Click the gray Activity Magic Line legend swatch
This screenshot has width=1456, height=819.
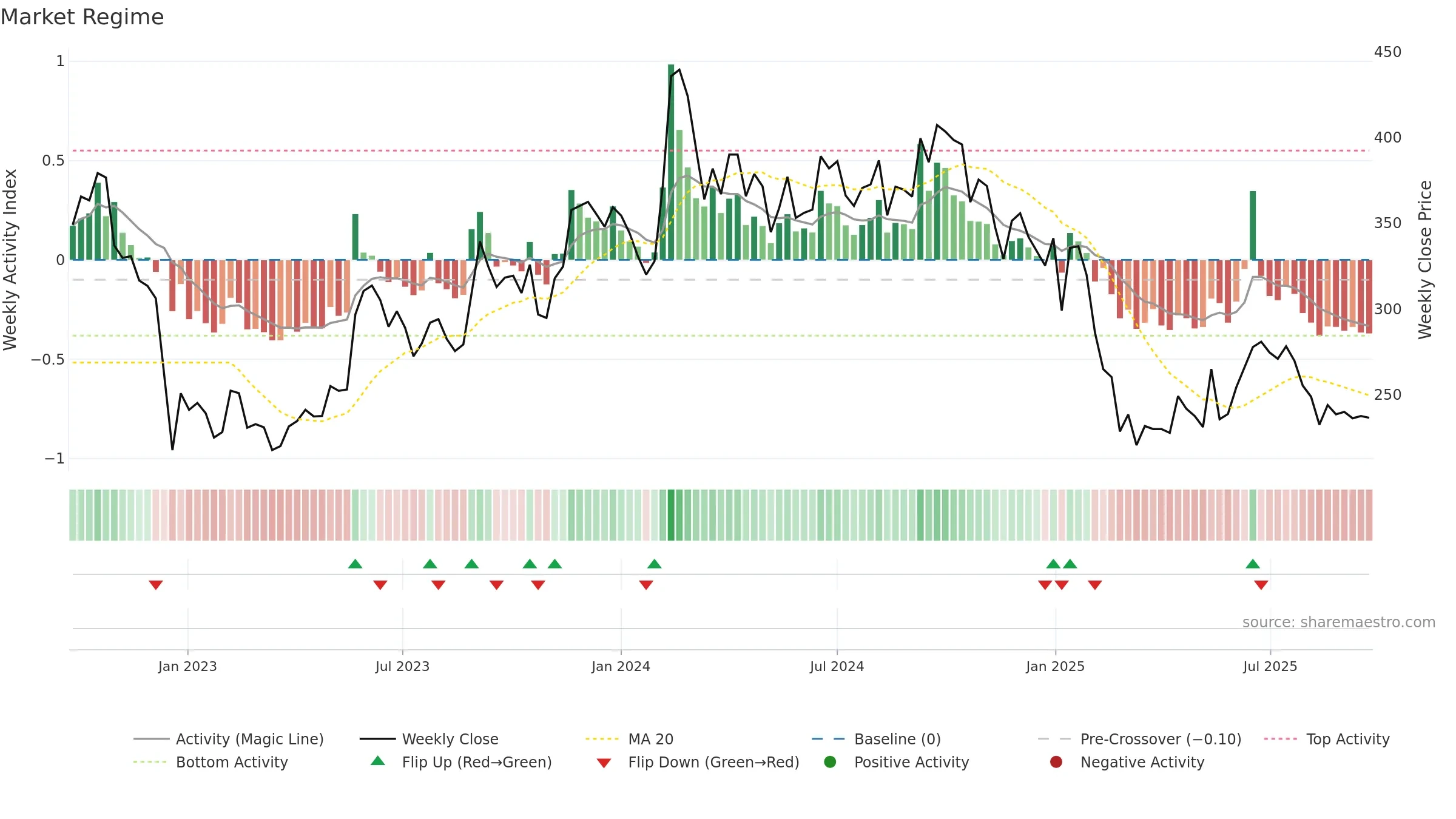coord(151,739)
